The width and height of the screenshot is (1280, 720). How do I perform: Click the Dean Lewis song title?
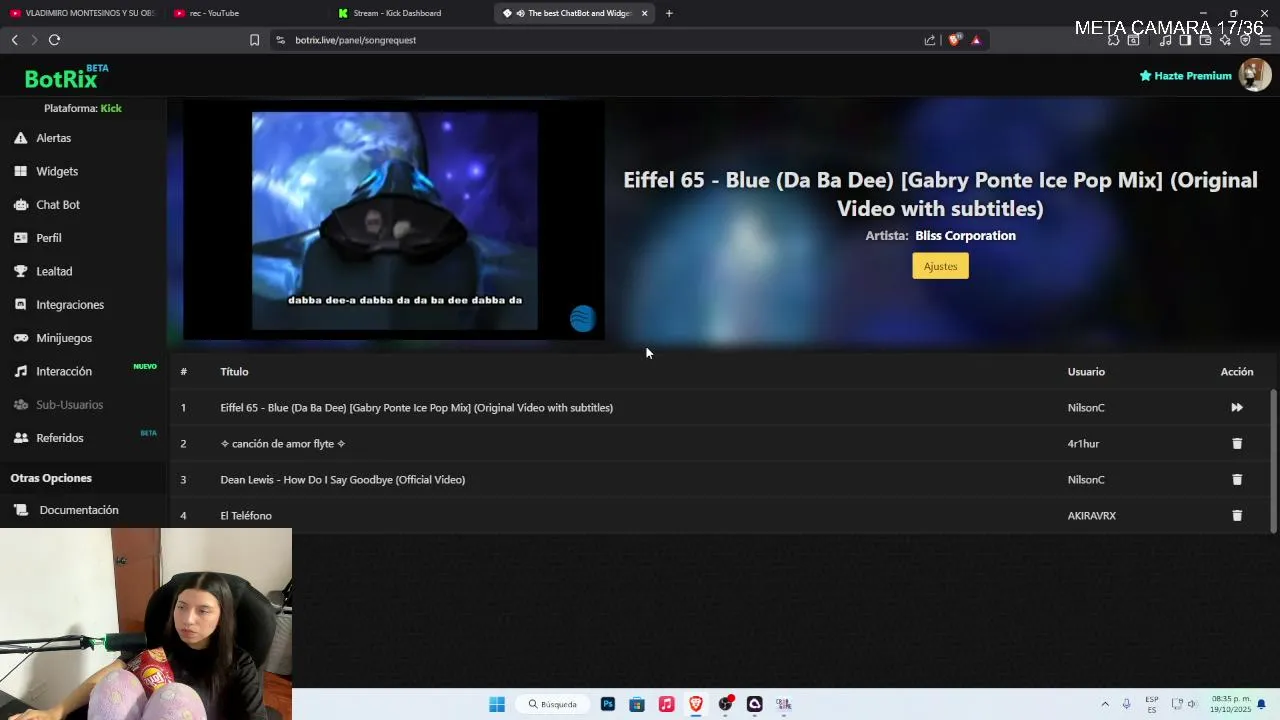(342, 480)
